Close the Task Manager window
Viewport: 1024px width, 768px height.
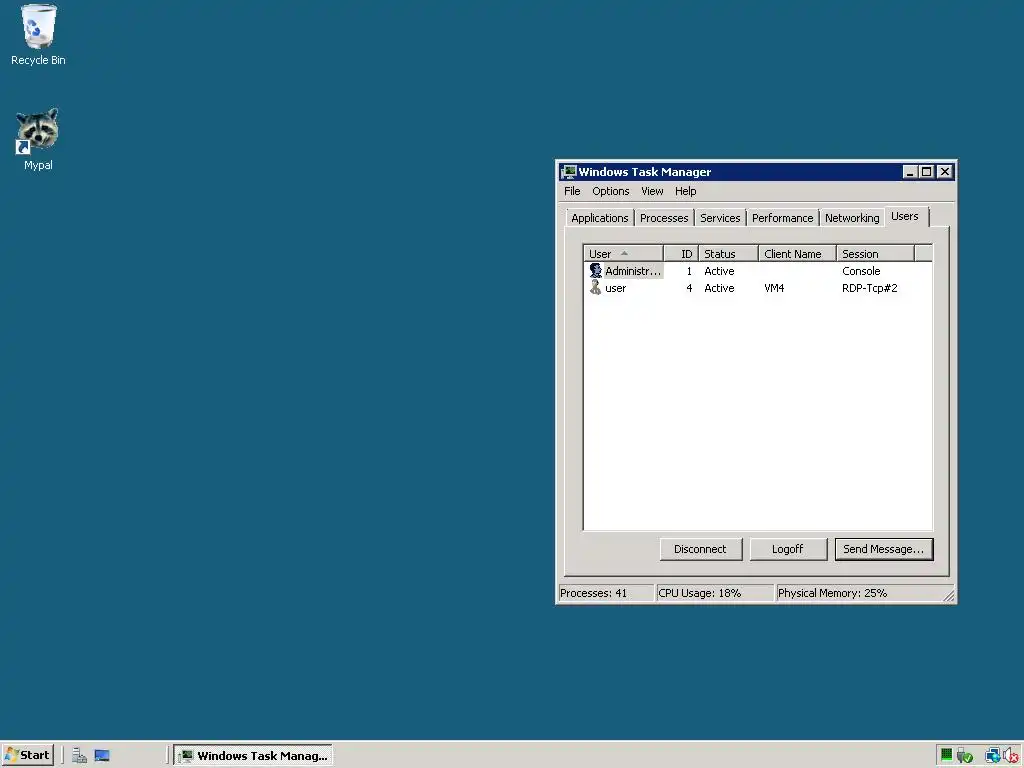(944, 172)
